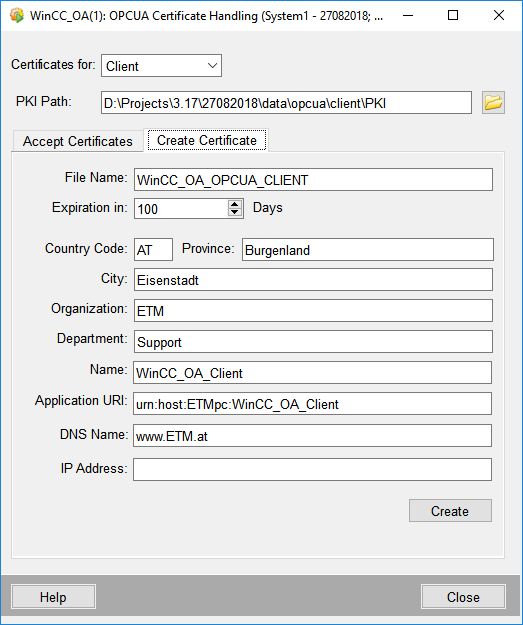Click into the Province field

368,250
